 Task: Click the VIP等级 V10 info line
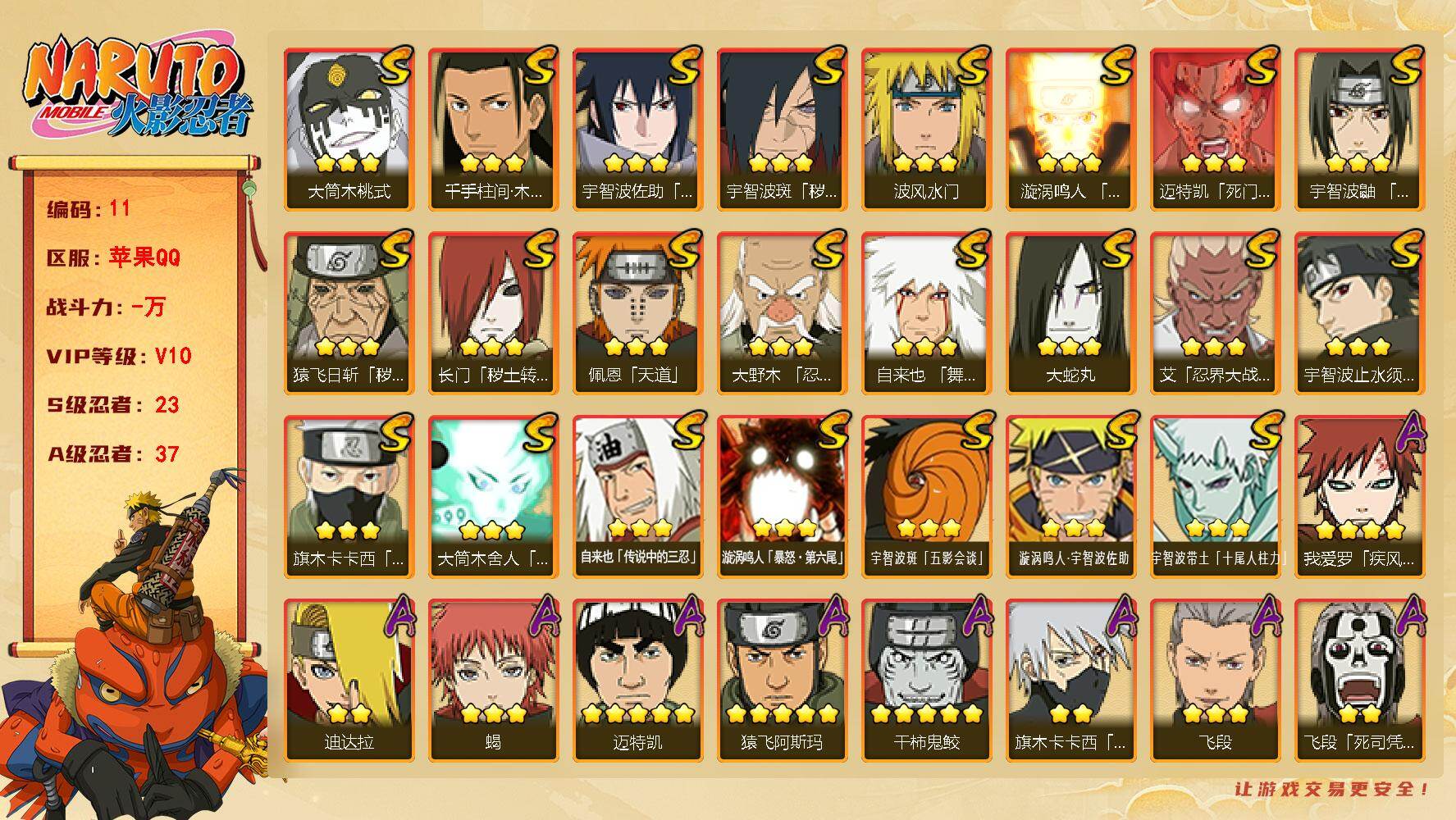pyautogui.click(x=119, y=356)
